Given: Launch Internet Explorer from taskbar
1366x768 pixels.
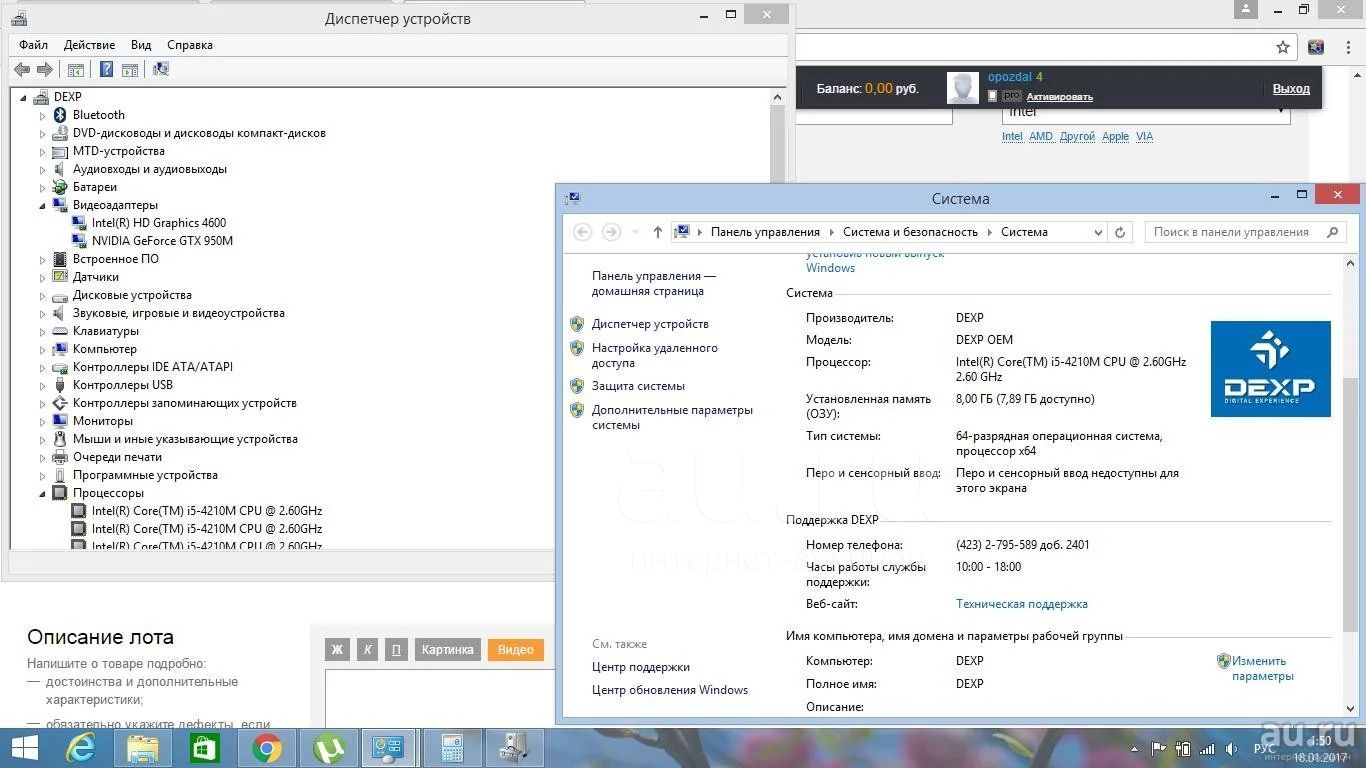Looking at the screenshot, I should pyautogui.click(x=82, y=748).
